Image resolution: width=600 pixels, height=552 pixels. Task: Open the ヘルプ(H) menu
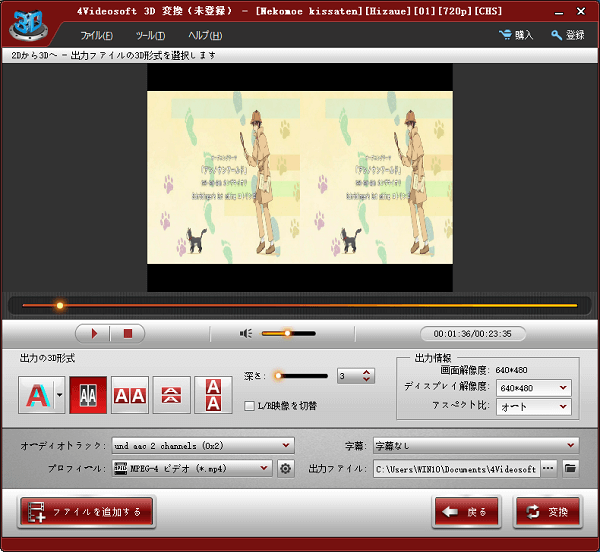coord(205,36)
